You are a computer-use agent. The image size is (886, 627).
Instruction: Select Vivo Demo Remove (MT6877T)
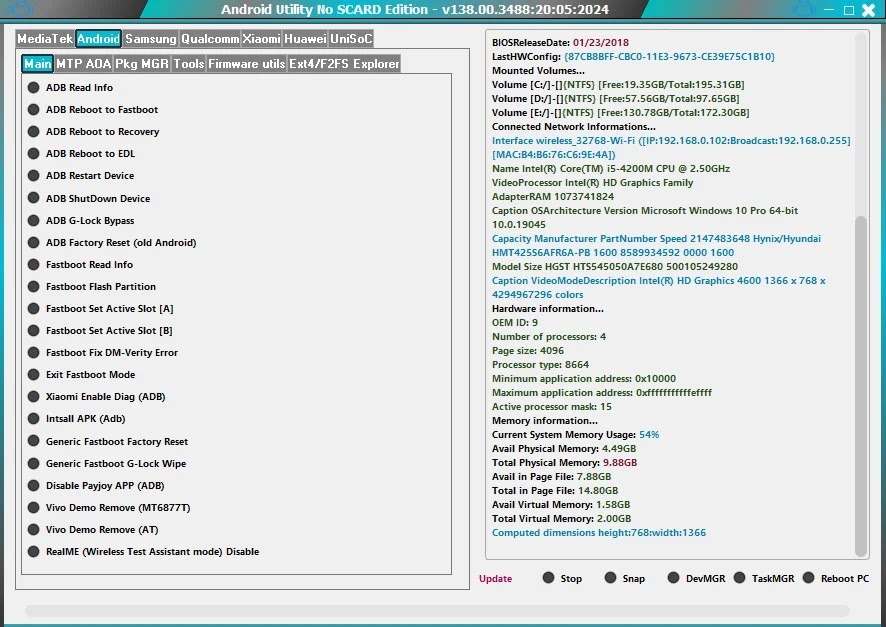(34, 507)
